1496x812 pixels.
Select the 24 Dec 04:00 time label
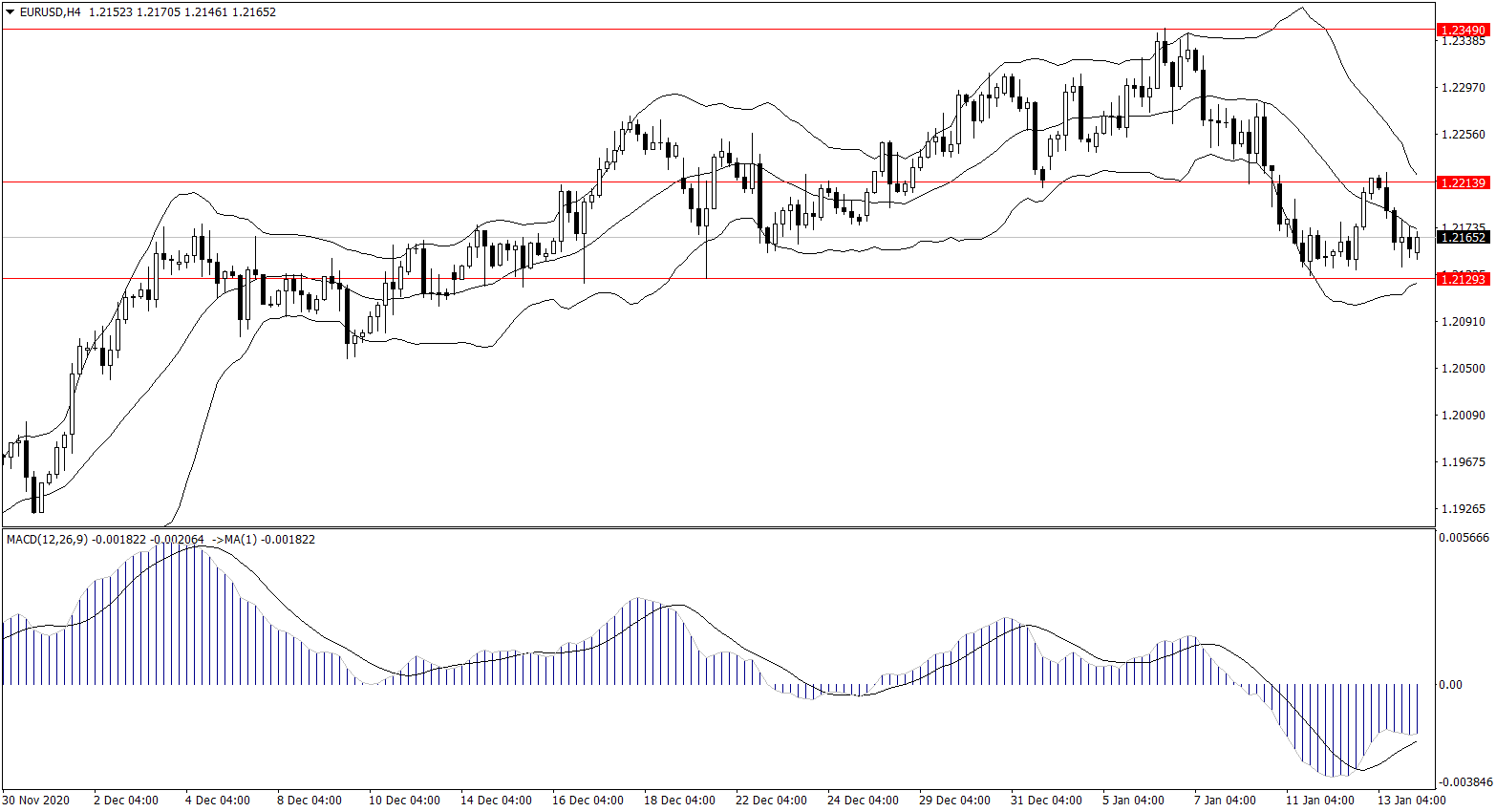coord(863,800)
